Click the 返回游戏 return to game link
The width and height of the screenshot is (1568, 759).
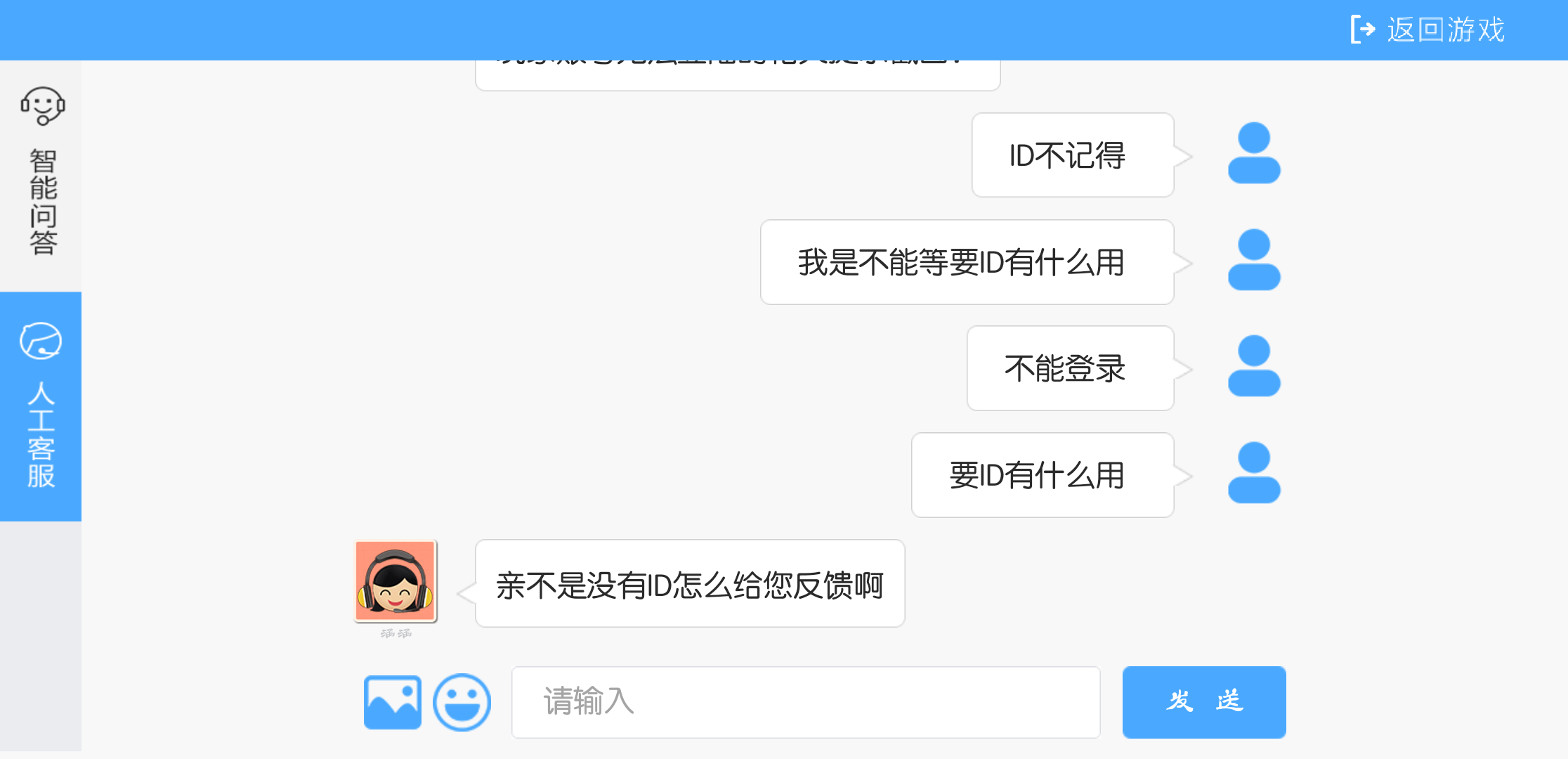point(1446,30)
